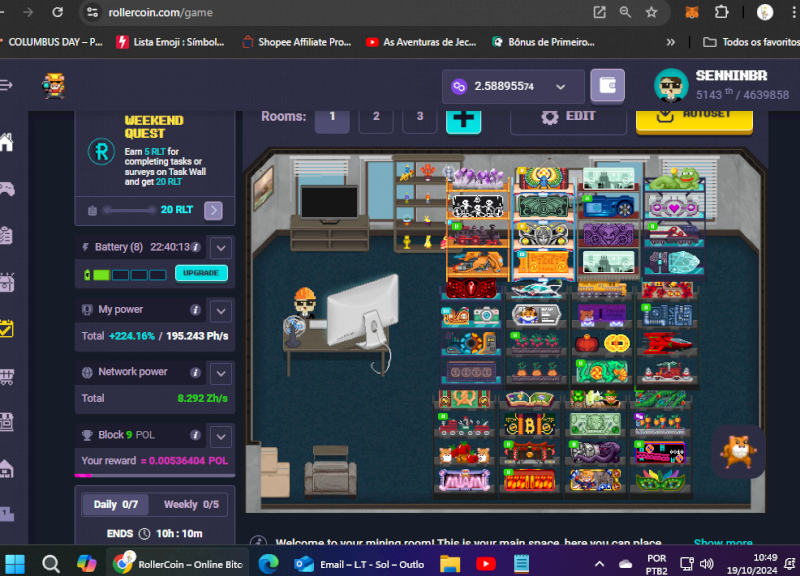The width and height of the screenshot is (800, 576).
Task: Open the shopping cart store icon in sidebar
Action: point(6,377)
